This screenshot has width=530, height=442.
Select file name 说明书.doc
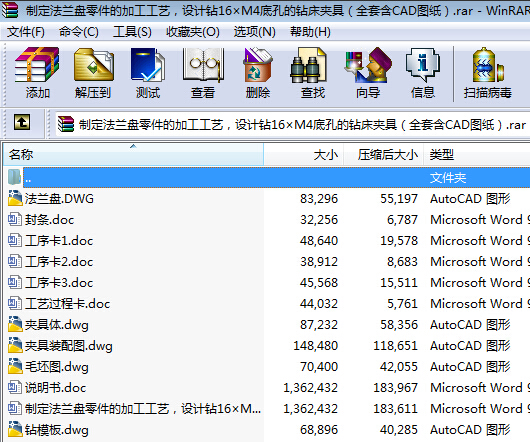(x=55, y=388)
